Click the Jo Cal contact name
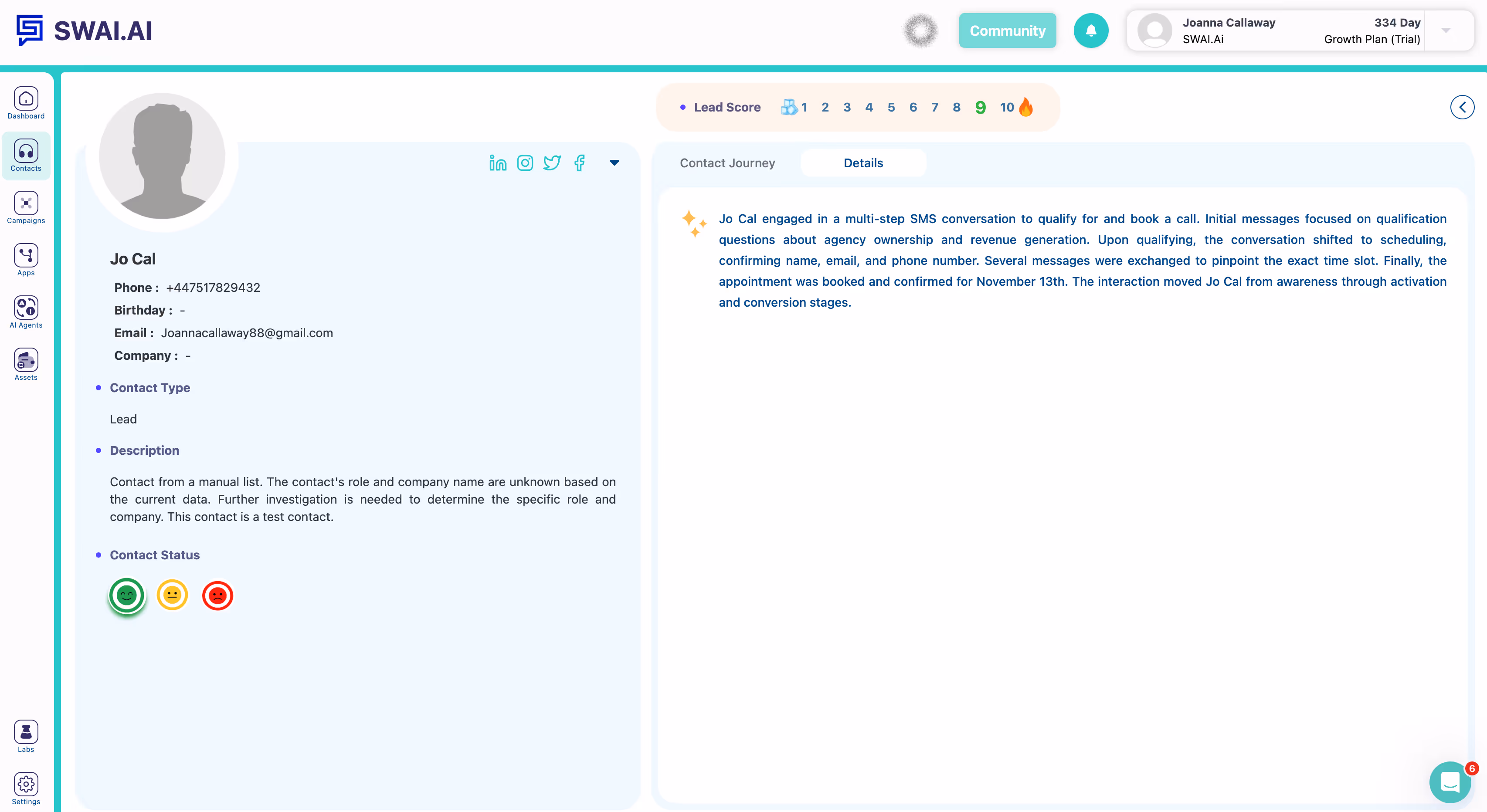 click(133, 259)
